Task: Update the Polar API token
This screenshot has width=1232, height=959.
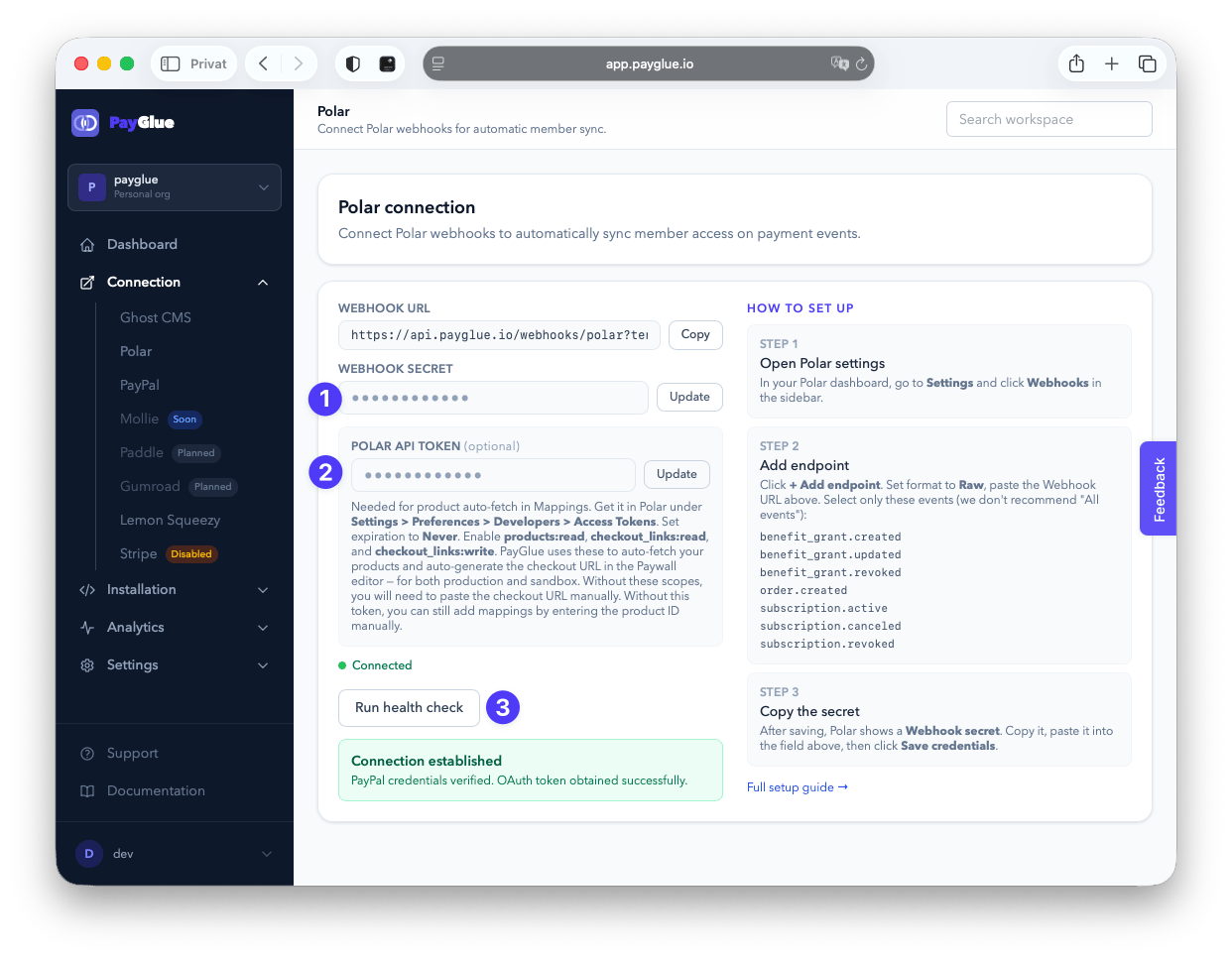Action: (677, 475)
